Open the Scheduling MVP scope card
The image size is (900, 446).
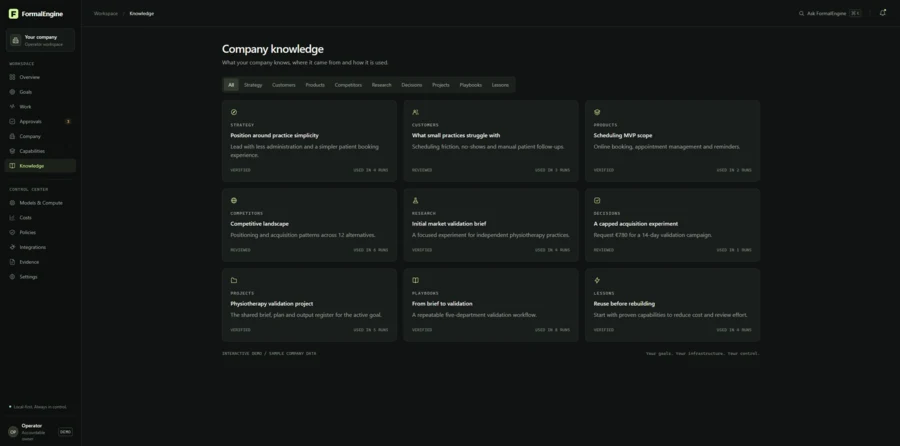(x=672, y=141)
